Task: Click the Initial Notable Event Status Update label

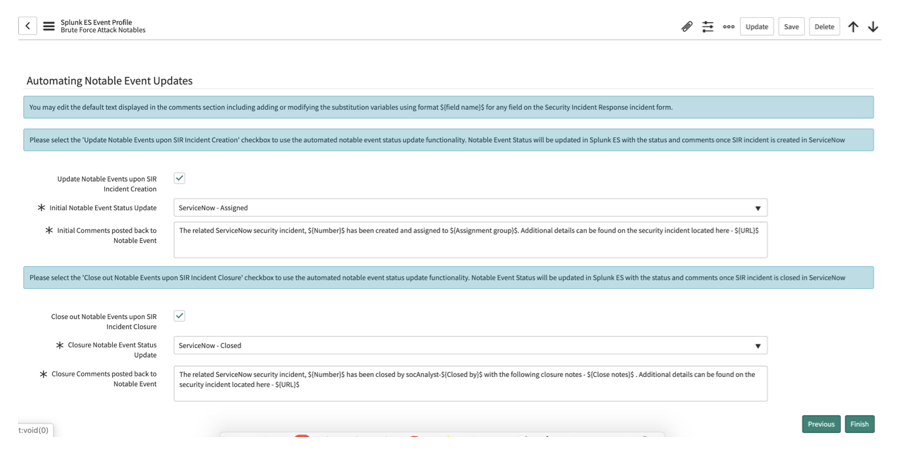Action: point(103,208)
